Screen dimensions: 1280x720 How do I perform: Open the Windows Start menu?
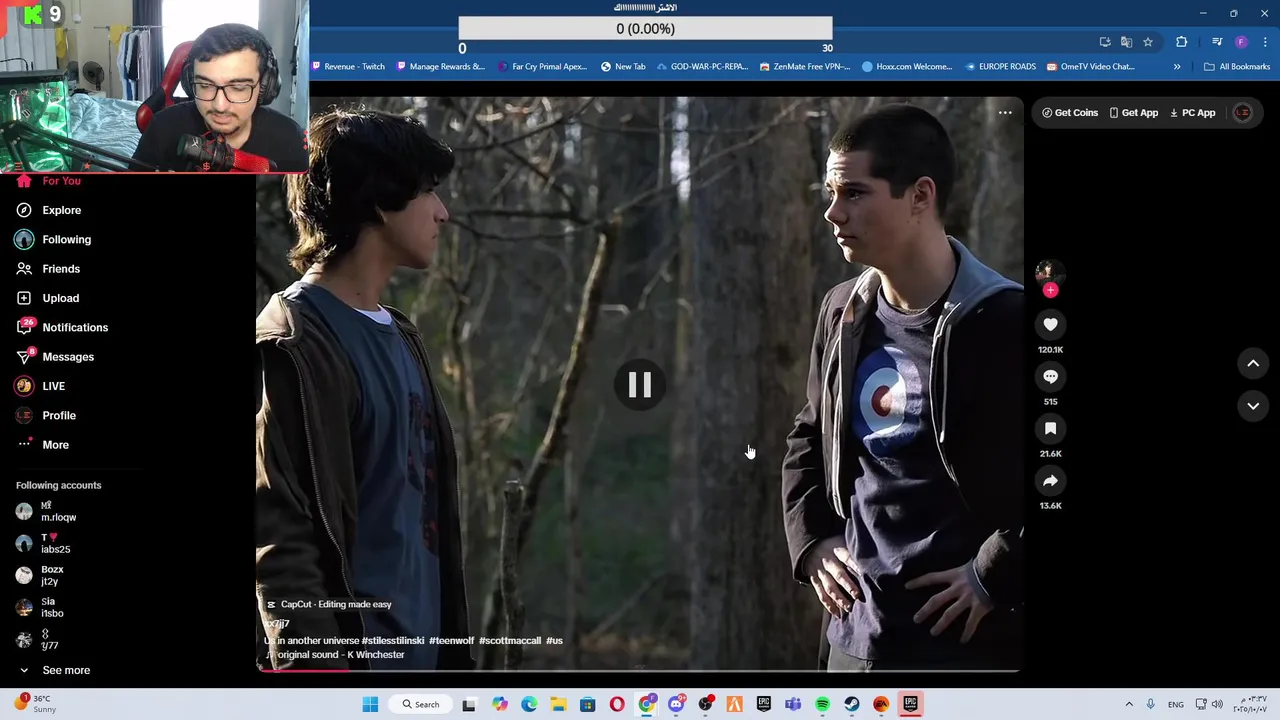pos(370,704)
